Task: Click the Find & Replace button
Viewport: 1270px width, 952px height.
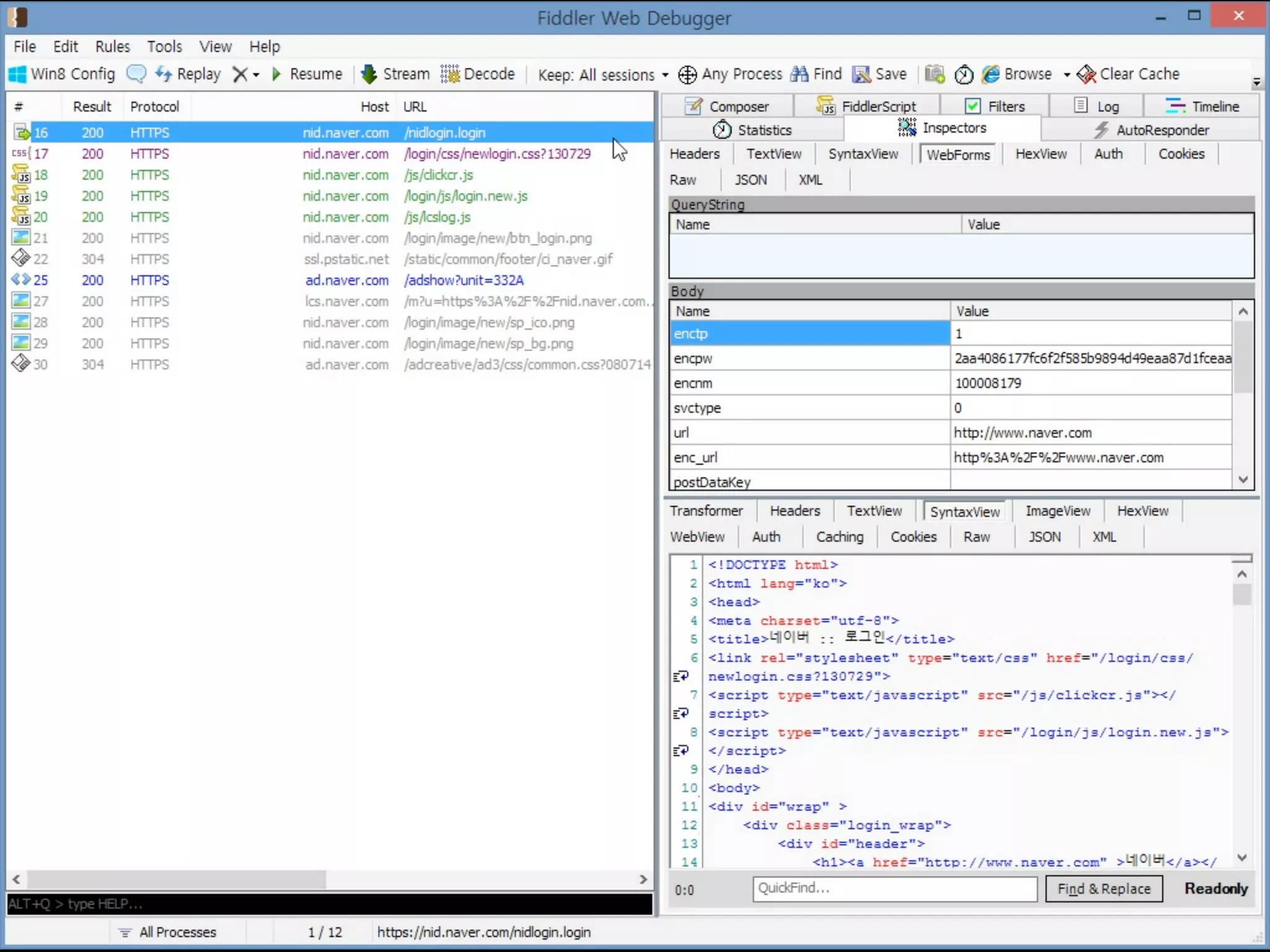Action: point(1103,889)
